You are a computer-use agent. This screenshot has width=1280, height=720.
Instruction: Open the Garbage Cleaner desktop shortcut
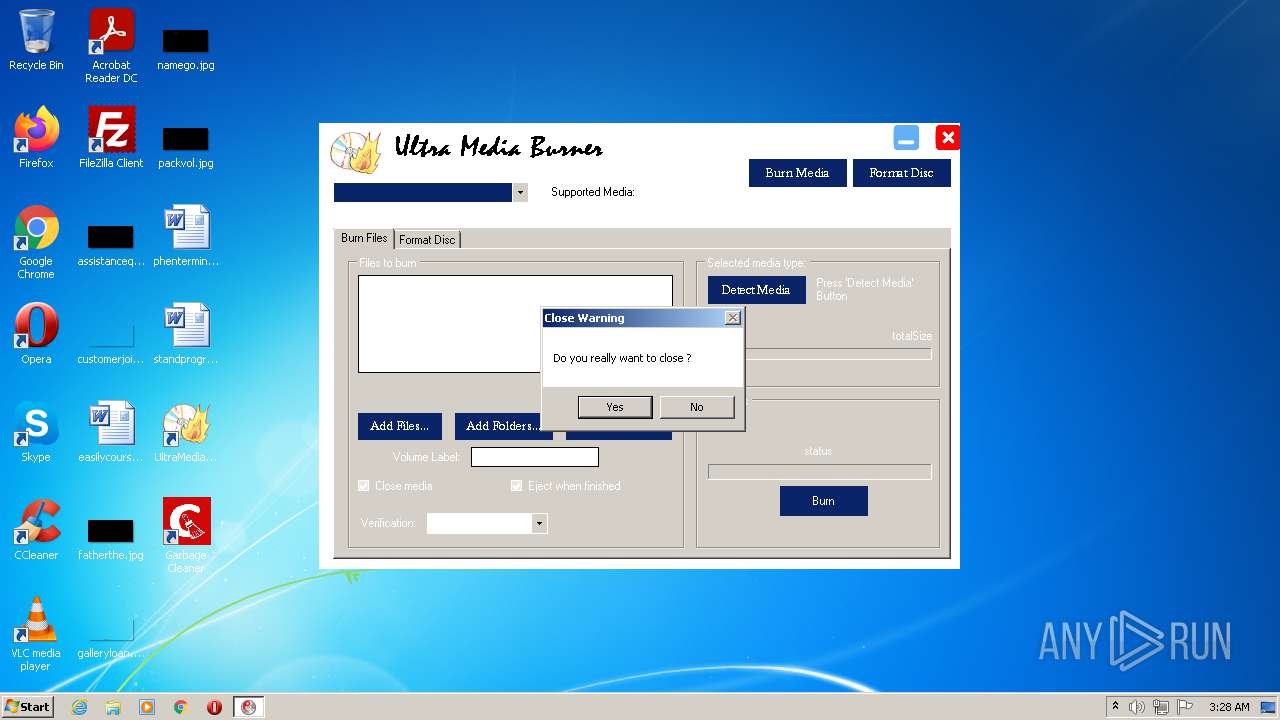[186, 535]
